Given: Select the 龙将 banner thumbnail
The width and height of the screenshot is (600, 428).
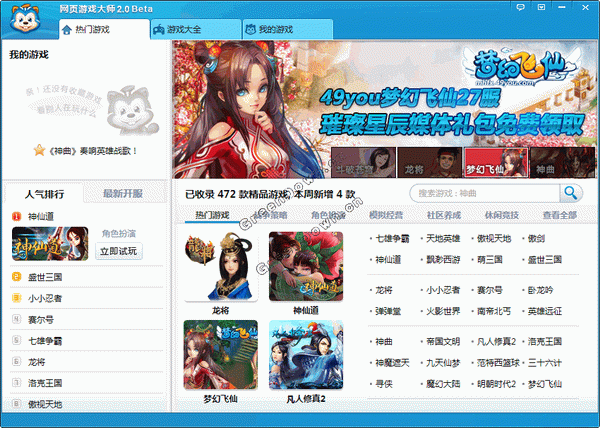Looking at the screenshot, I should click(430, 163).
